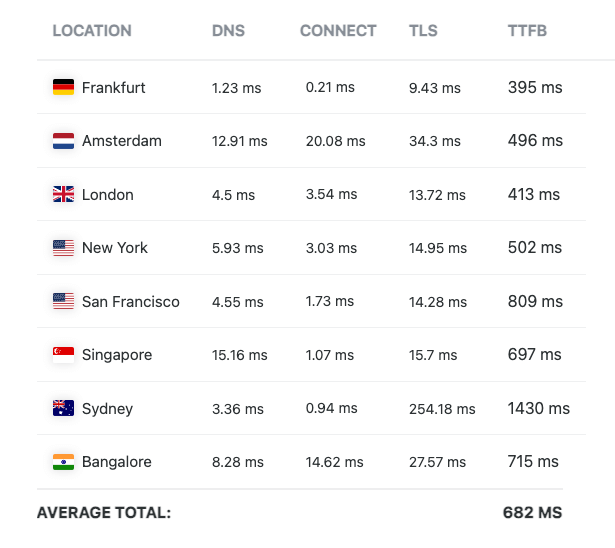Click the TTFB column header
615x548 pixels.
point(527,31)
